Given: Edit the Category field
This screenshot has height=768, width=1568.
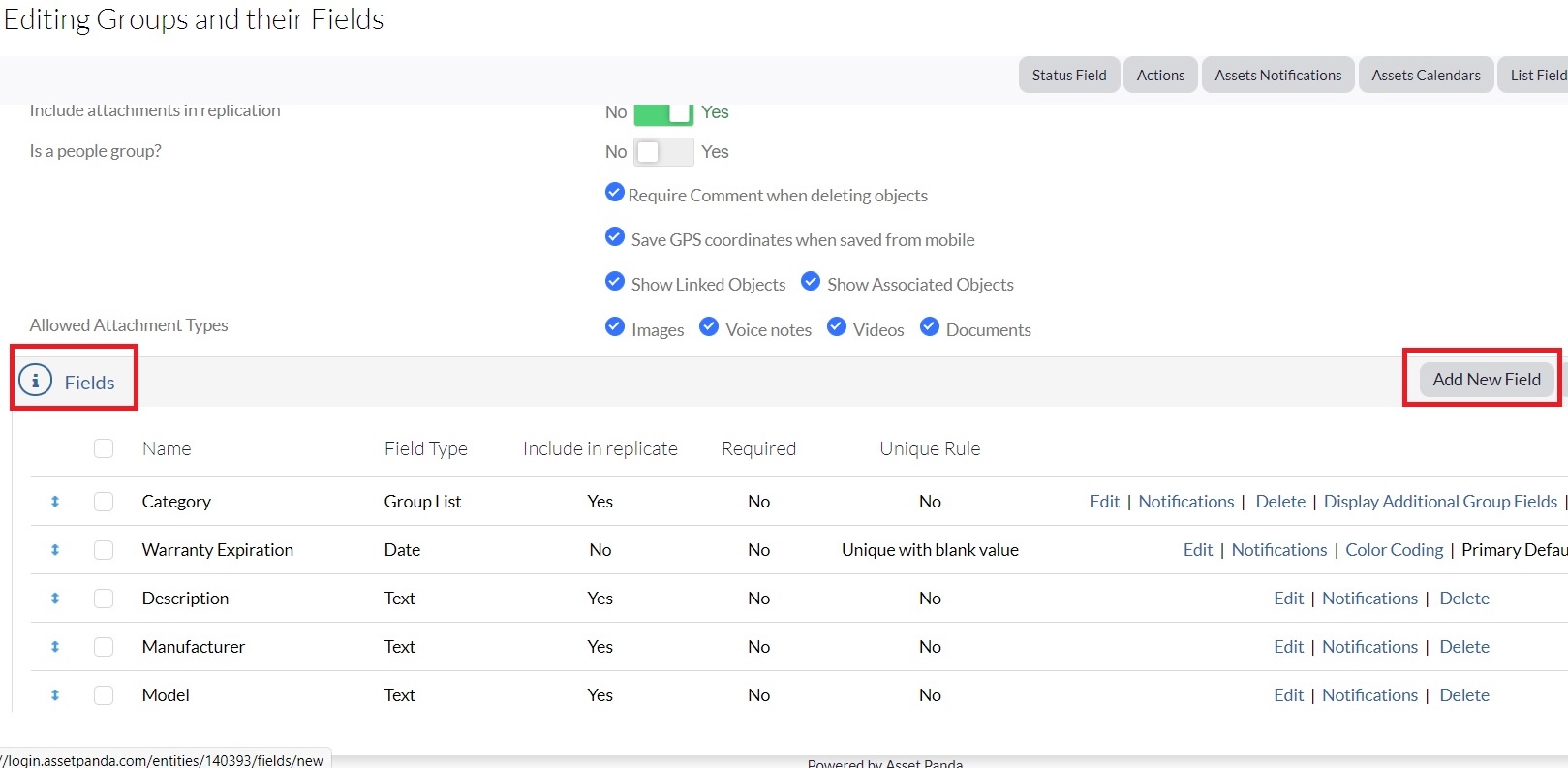Looking at the screenshot, I should click(x=1104, y=502).
